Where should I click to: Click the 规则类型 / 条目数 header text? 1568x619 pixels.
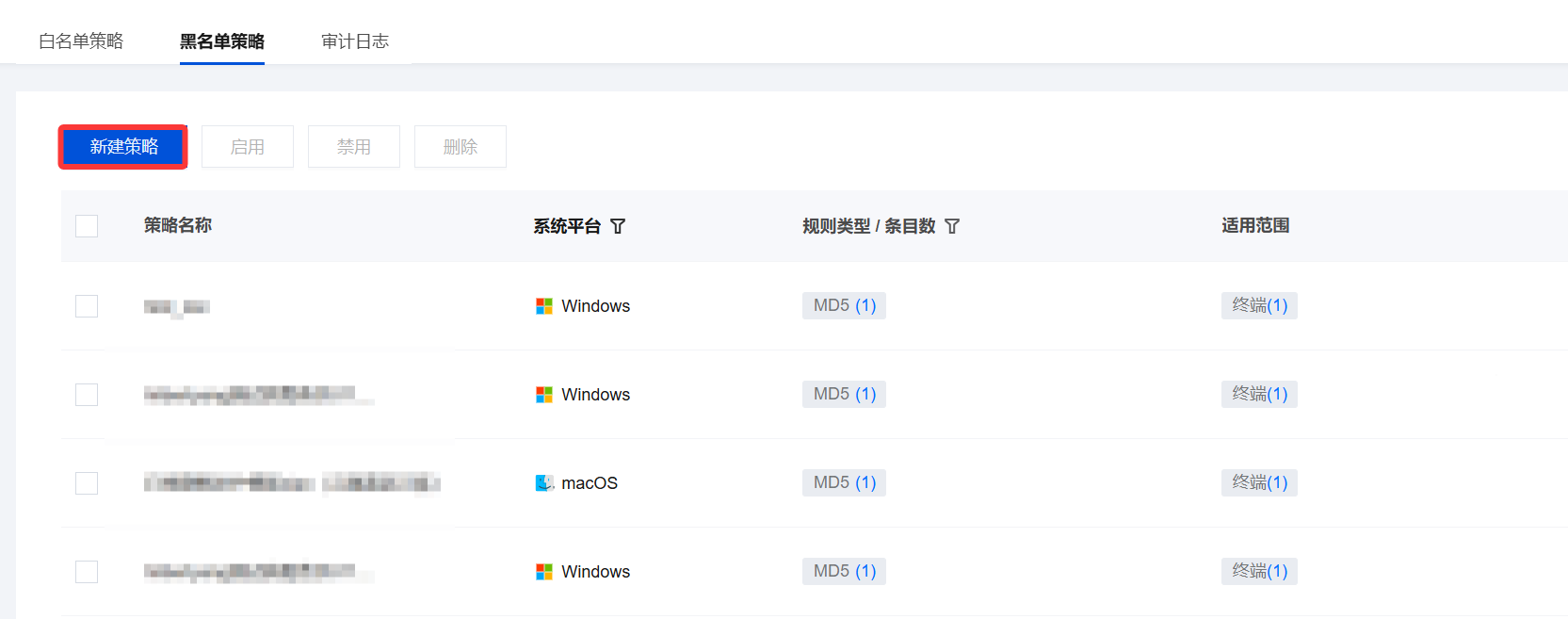pyautogui.click(x=869, y=226)
